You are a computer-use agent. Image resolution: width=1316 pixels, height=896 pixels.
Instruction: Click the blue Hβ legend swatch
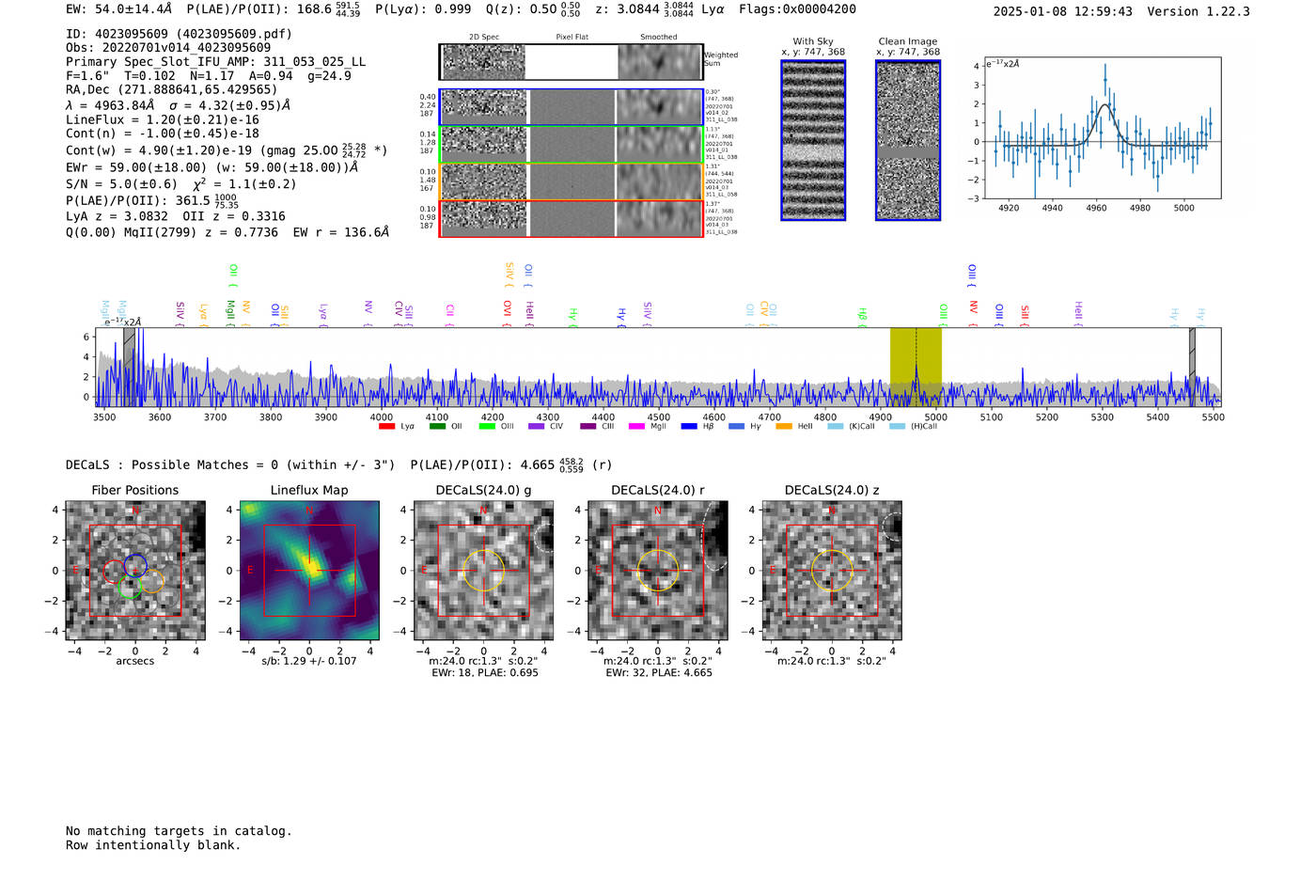tap(690, 427)
